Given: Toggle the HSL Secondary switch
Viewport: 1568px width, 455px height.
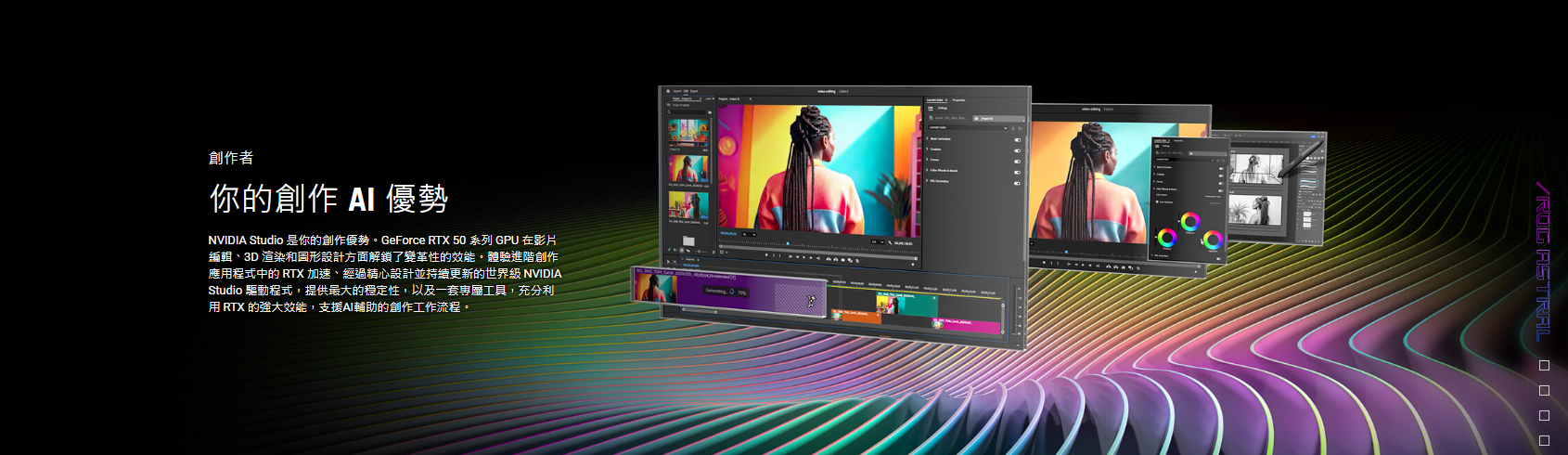Looking at the screenshot, I should [x=1017, y=182].
